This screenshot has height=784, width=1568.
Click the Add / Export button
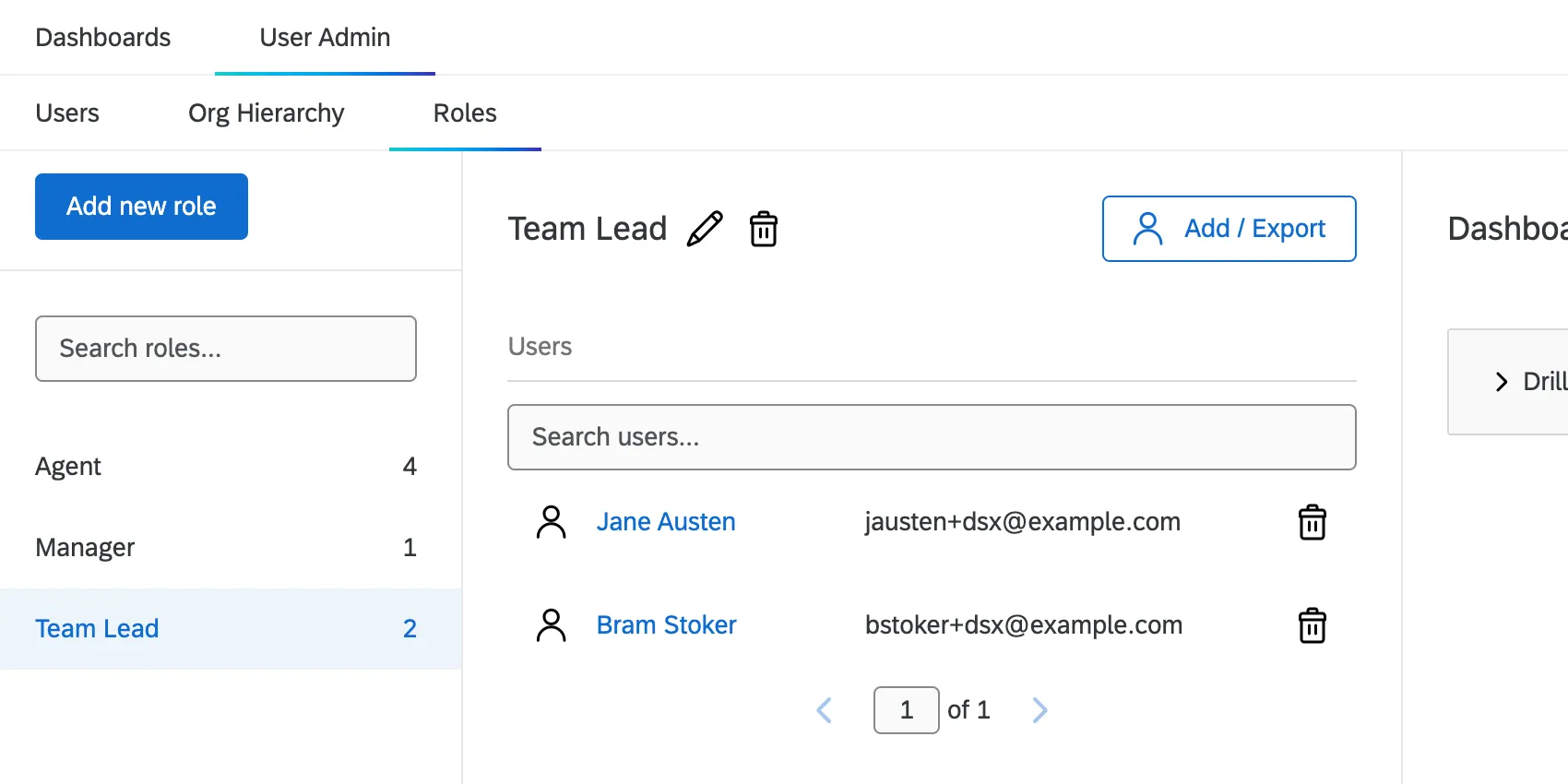[1229, 229]
